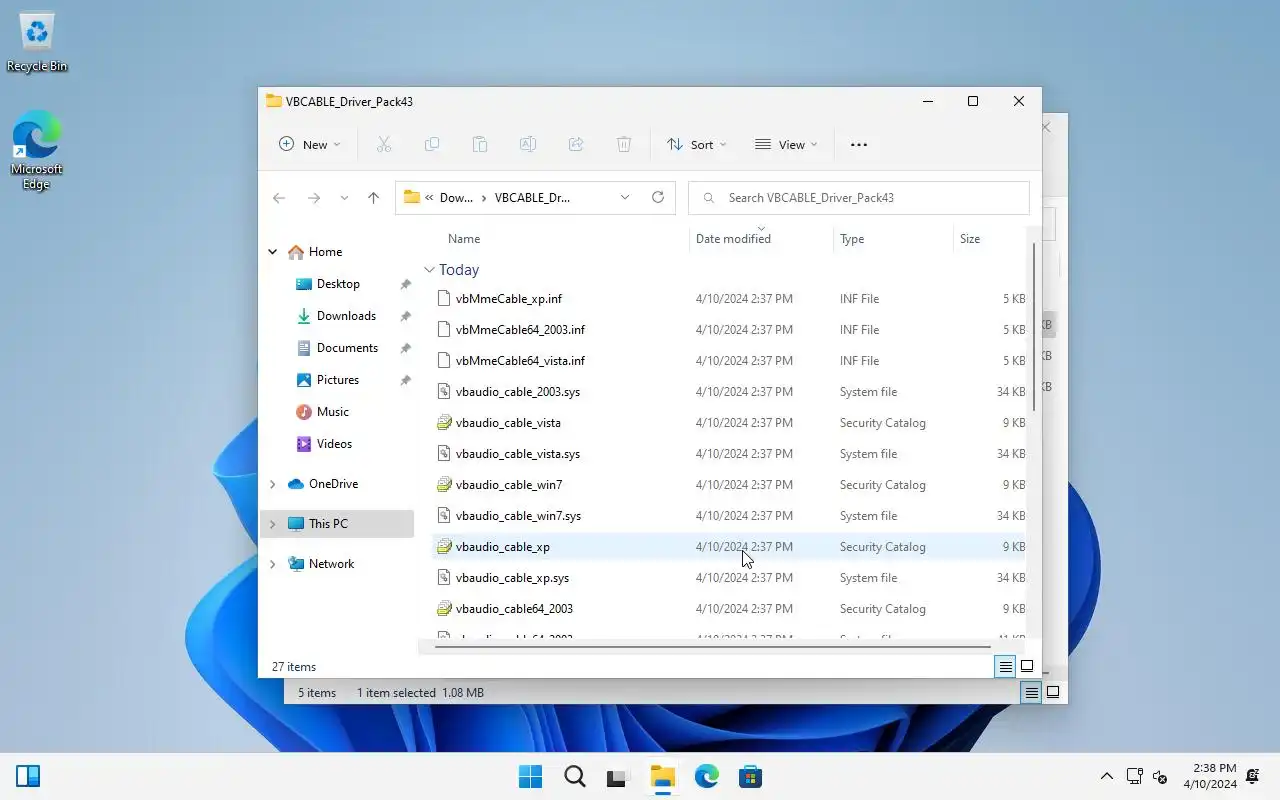Open Task View on taskbar

pos(618,776)
